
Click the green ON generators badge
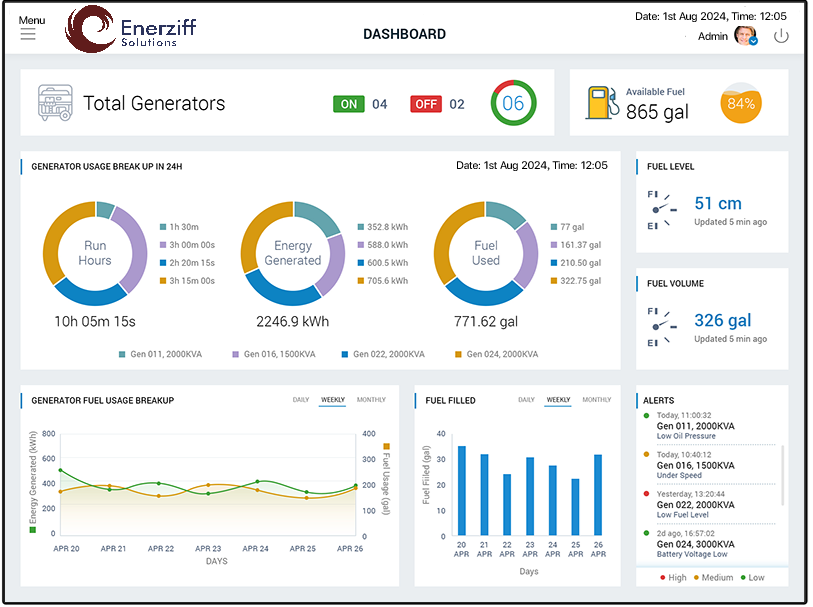point(349,104)
